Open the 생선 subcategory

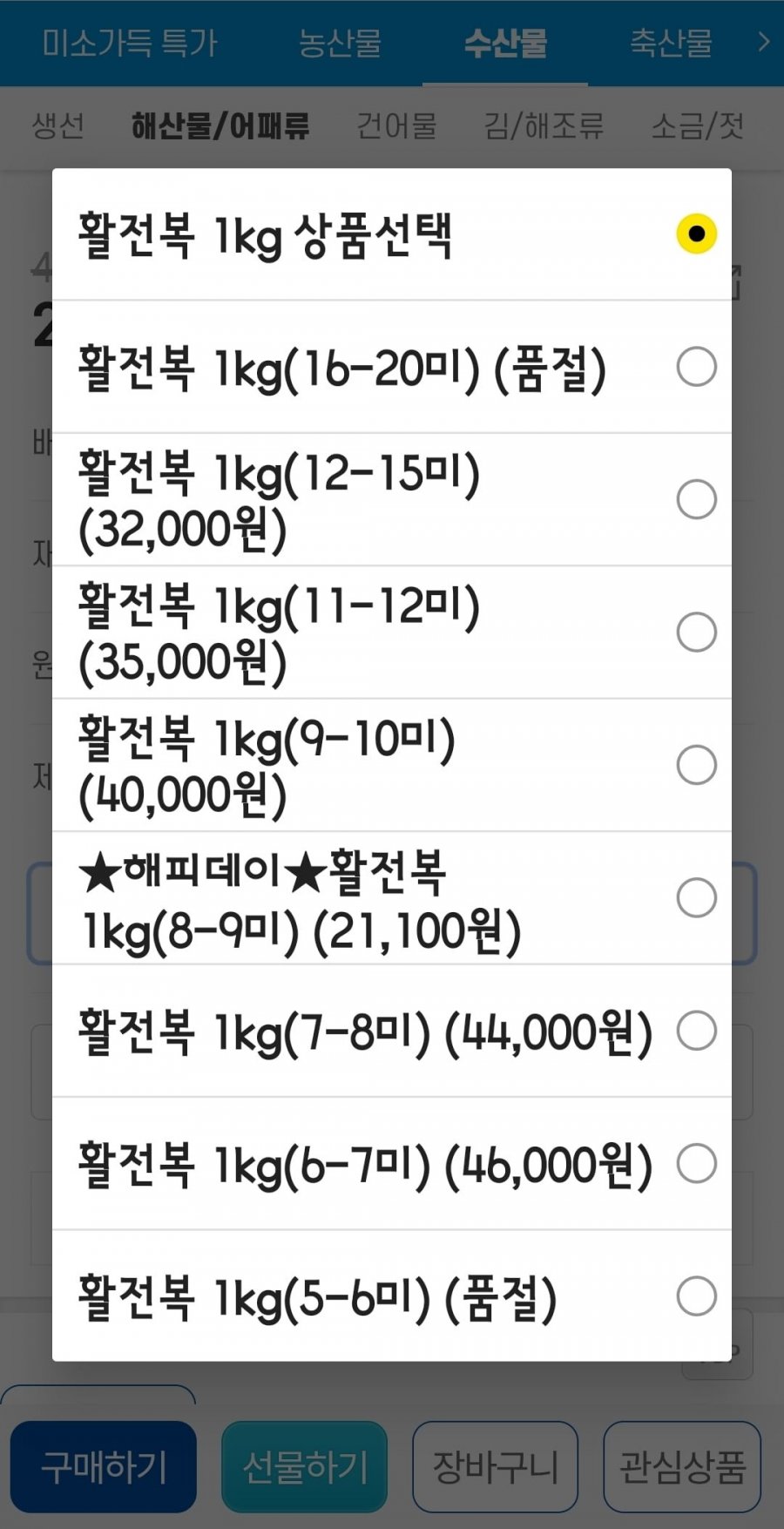(58, 126)
